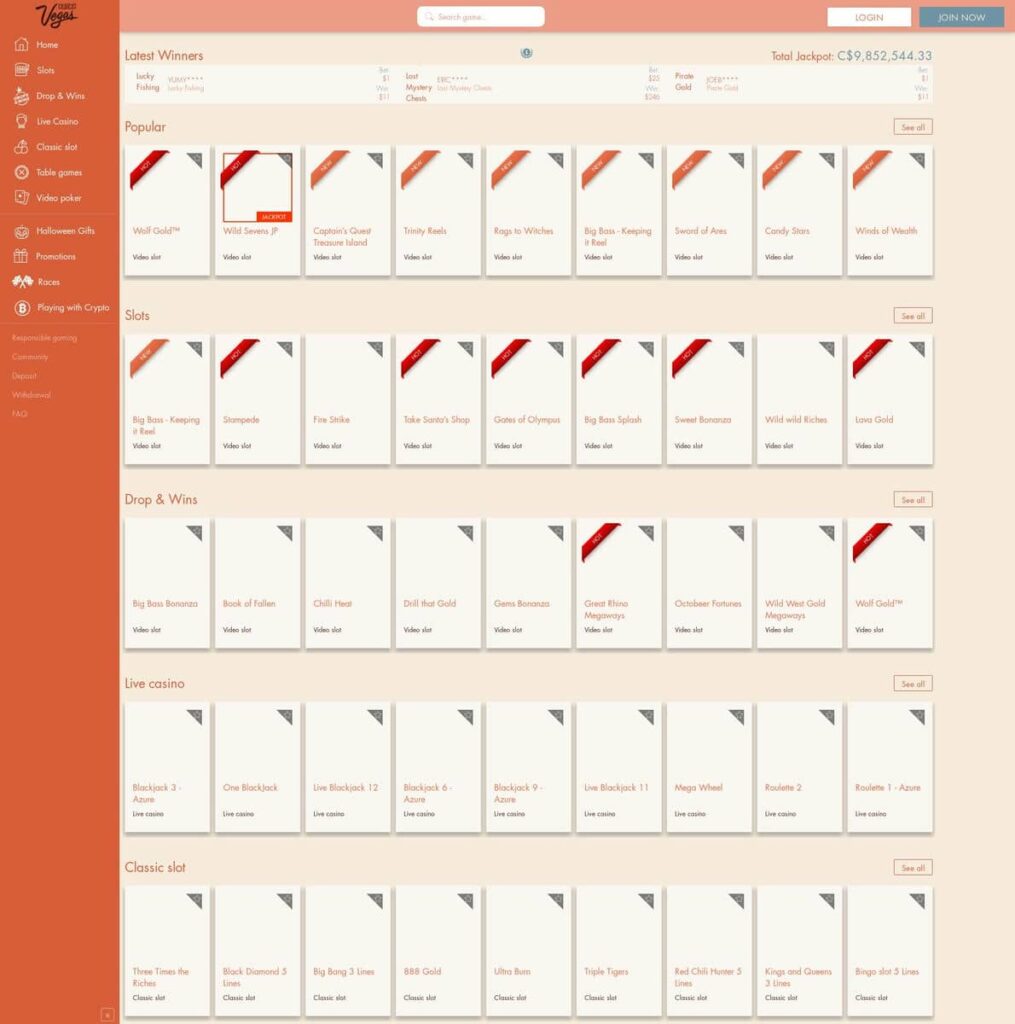Click the Table games sidebar icon
Screen dimensions: 1015x1024
pos(22,172)
